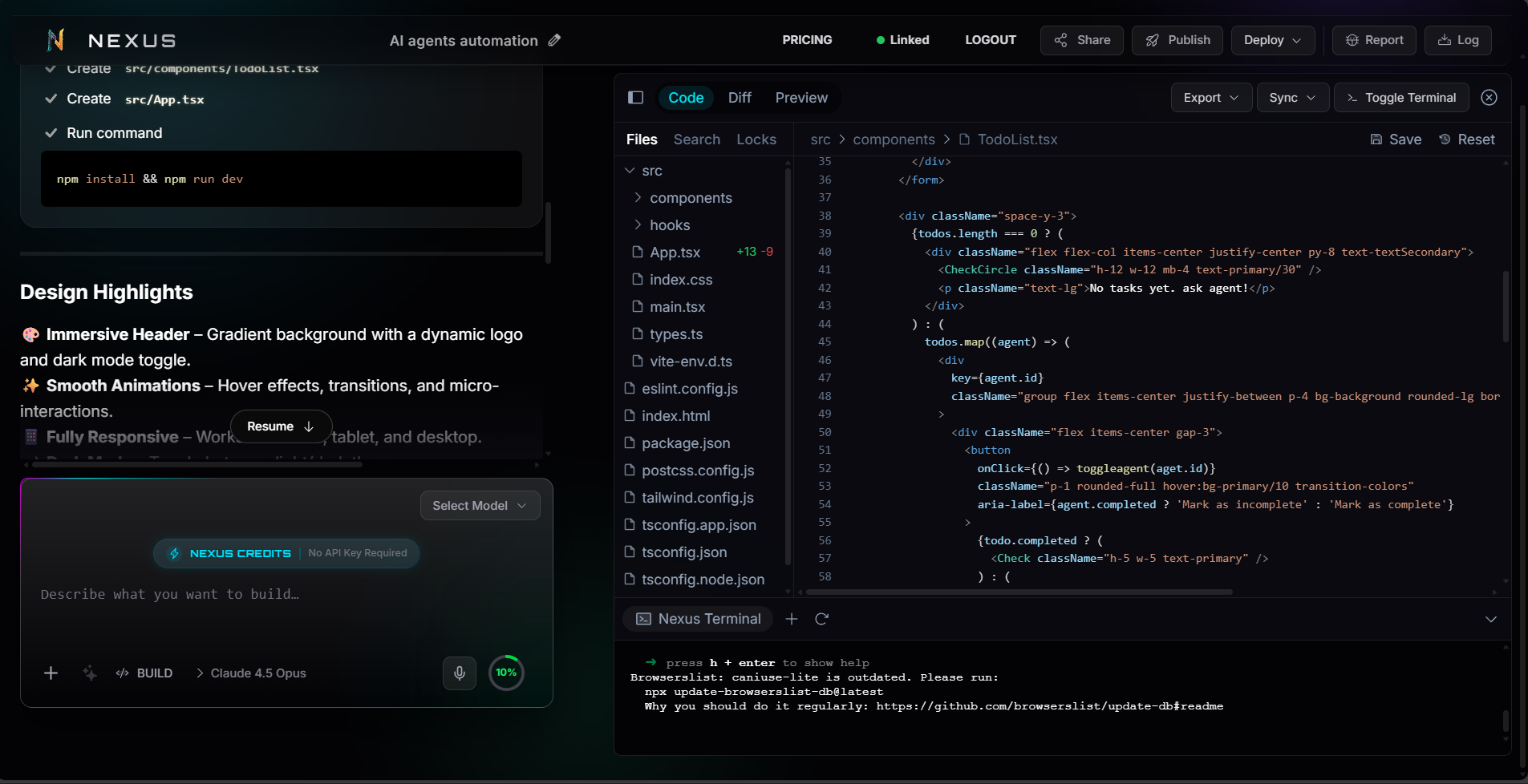Click the pencil icon to rename project

click(x=554, y=40)
